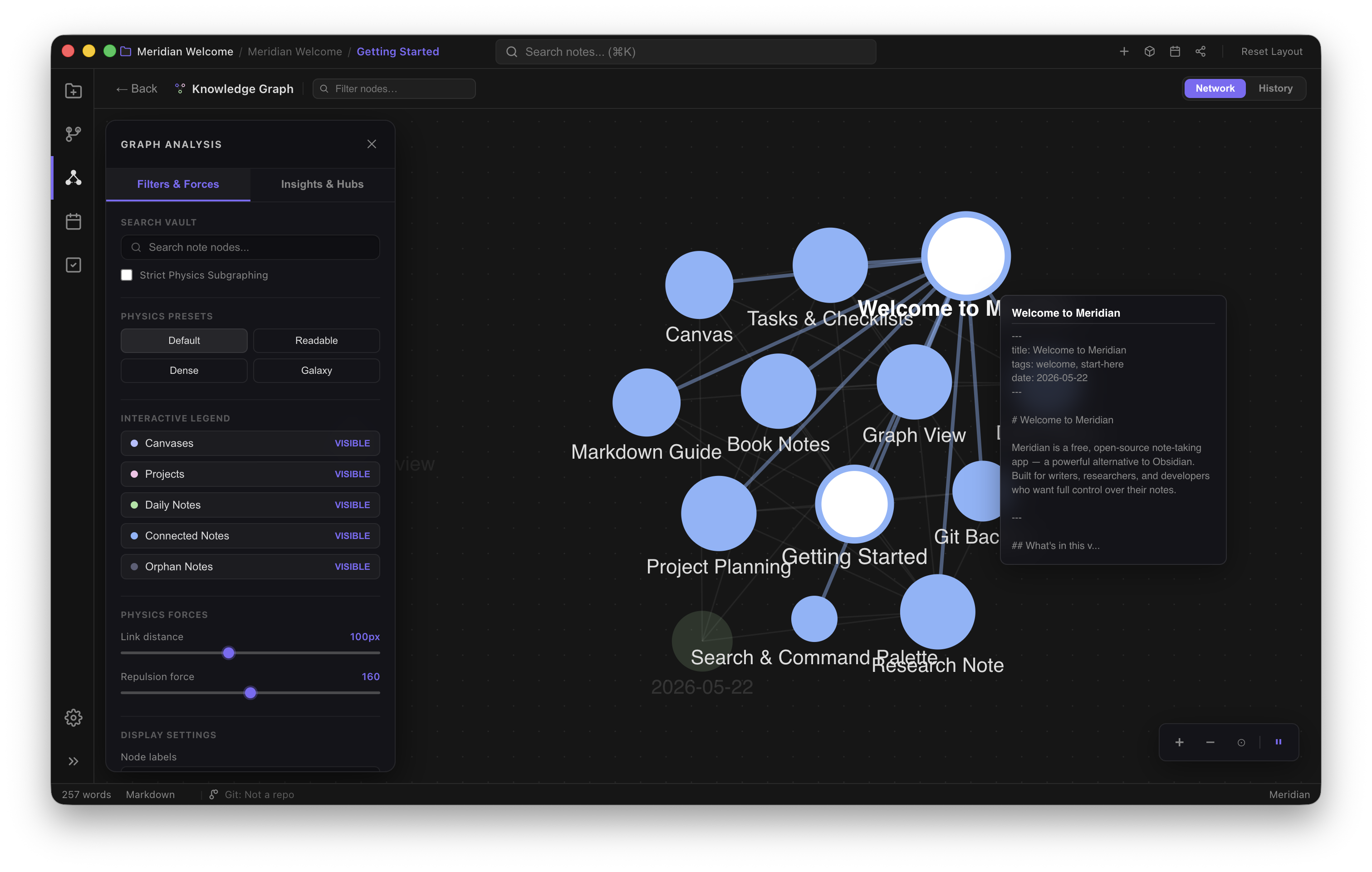Select the Insights & Hubs tab
Screen dimensions: 1372x872
[x=322, y=184]
